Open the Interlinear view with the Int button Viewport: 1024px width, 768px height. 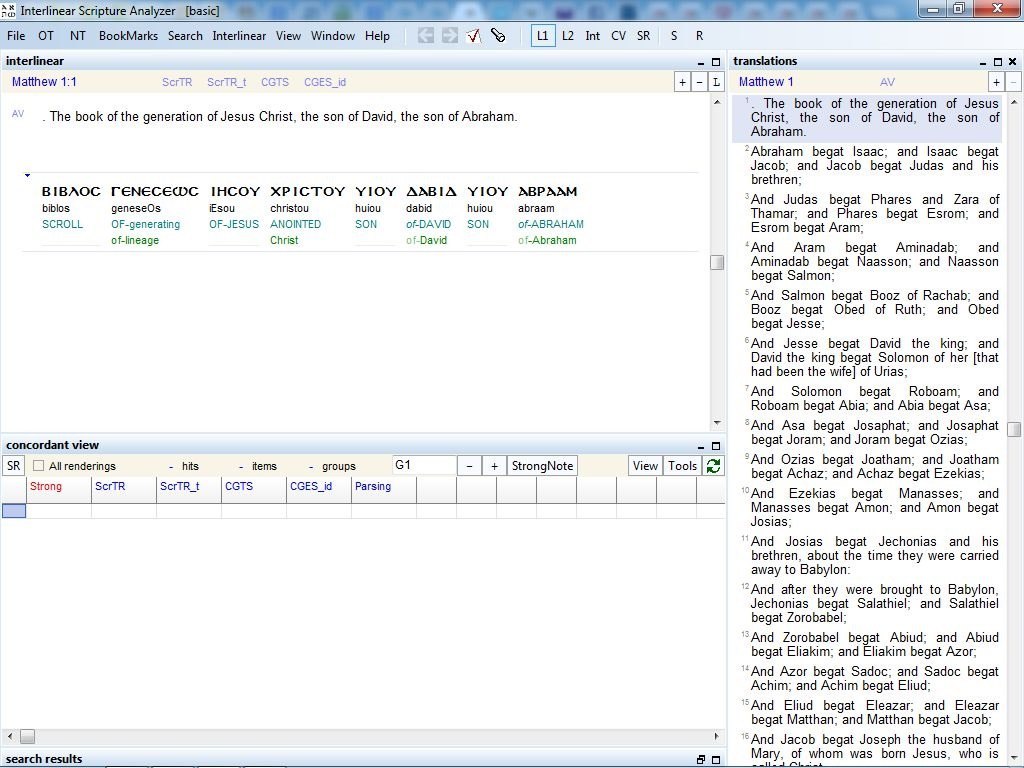point(592,35)
